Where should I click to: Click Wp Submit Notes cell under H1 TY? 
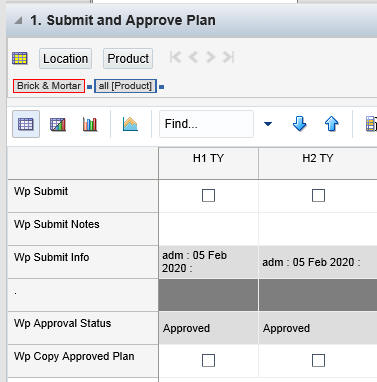208,229
